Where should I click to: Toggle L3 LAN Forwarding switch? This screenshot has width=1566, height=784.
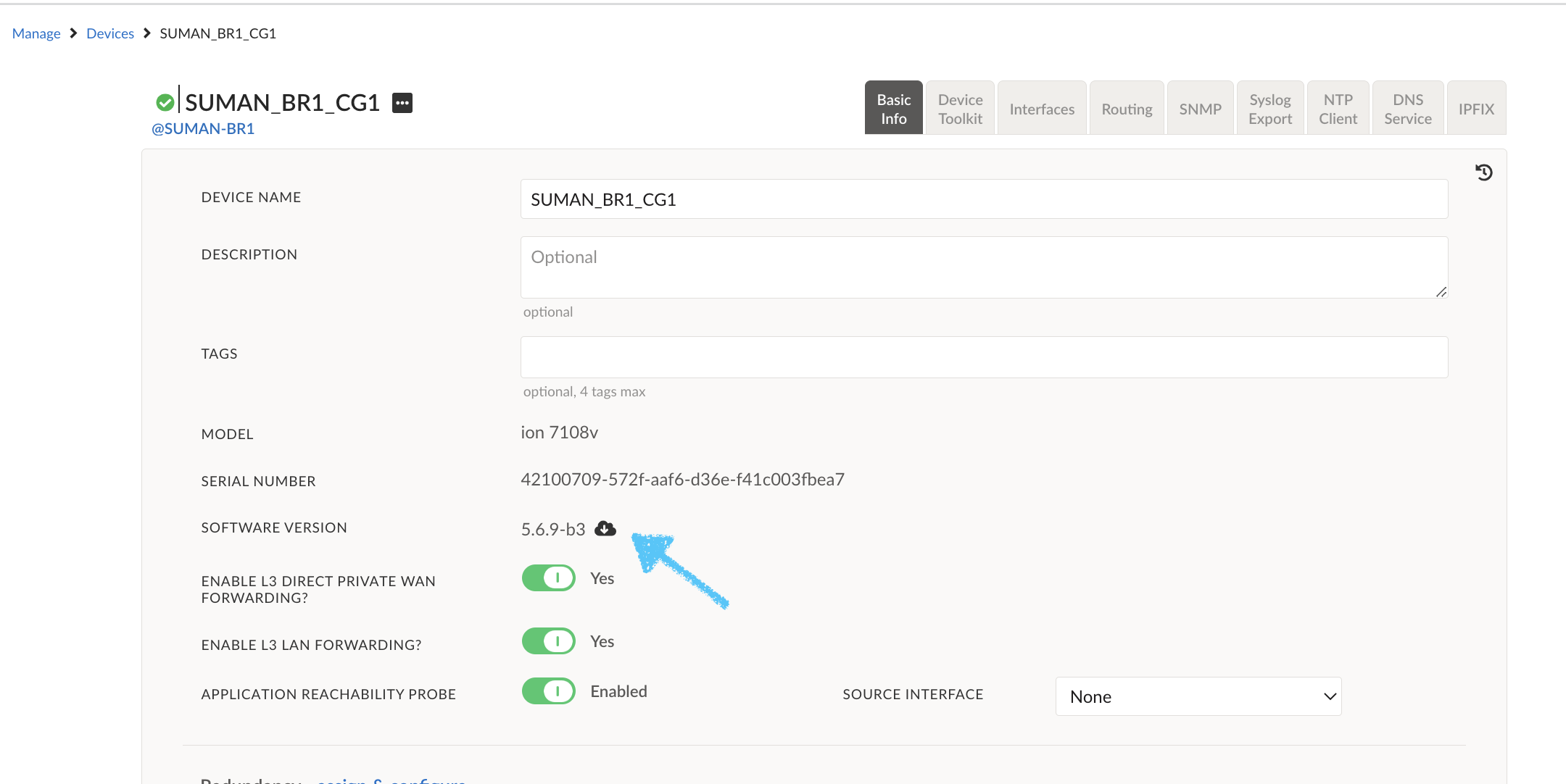[x=549, y=641]
